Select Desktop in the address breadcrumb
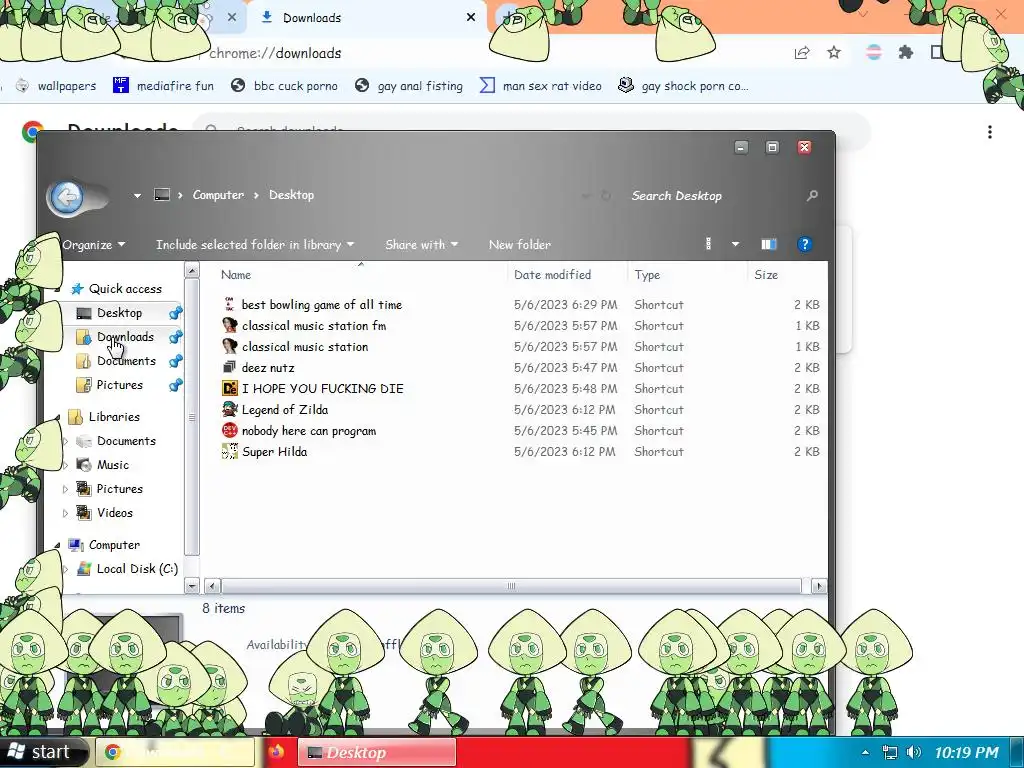Image resolution: width=1024 pixels, height=768 pixels. (x=291, y=195)
